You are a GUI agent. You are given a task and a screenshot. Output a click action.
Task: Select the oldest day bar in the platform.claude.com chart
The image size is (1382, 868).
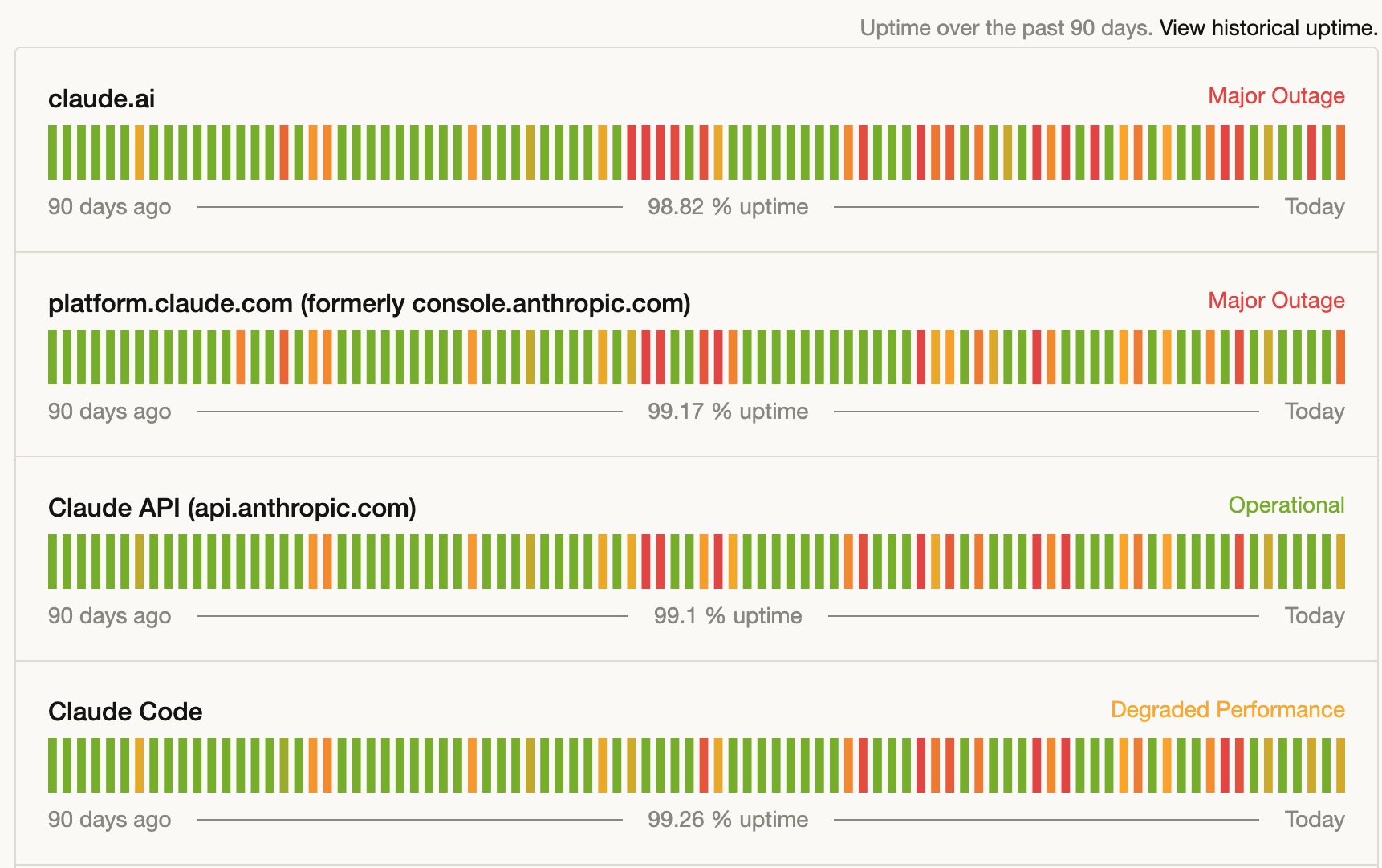coord(52,357)
